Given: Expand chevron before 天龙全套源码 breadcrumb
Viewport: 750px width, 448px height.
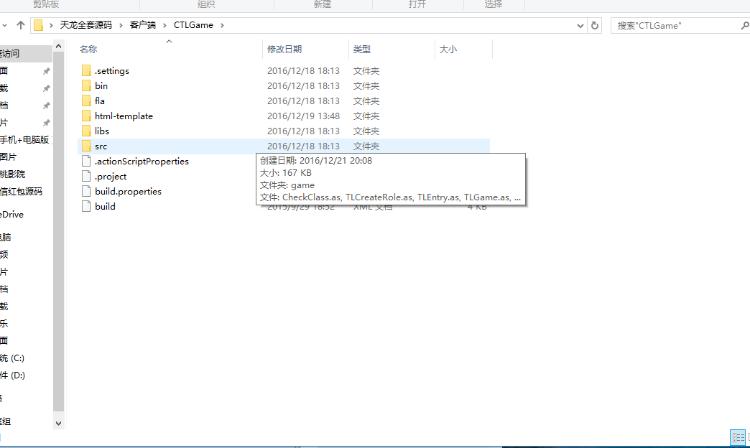Looking at the screenshot, I should coord(51,25).
